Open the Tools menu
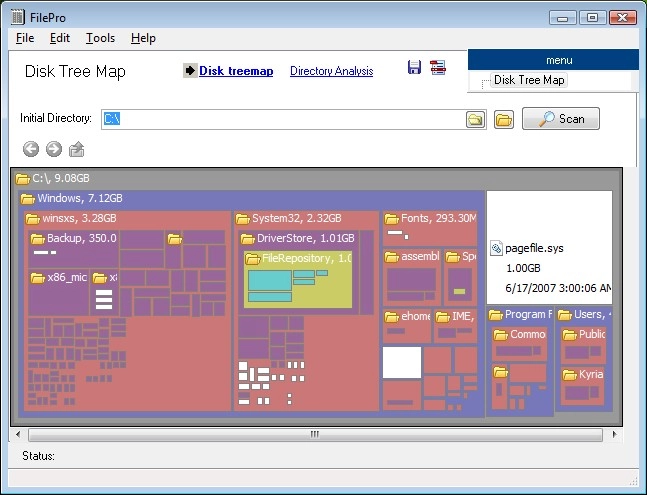Image resolution: width=647 pixels, height=495 pixels. (100, 38)
